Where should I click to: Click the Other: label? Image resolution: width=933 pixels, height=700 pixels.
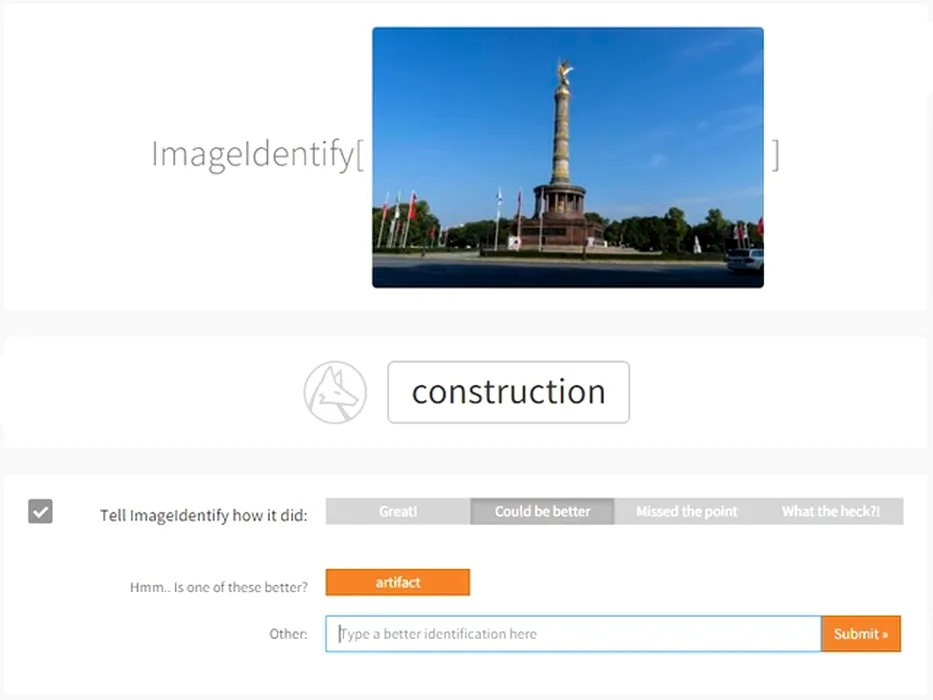coord(289,634)
